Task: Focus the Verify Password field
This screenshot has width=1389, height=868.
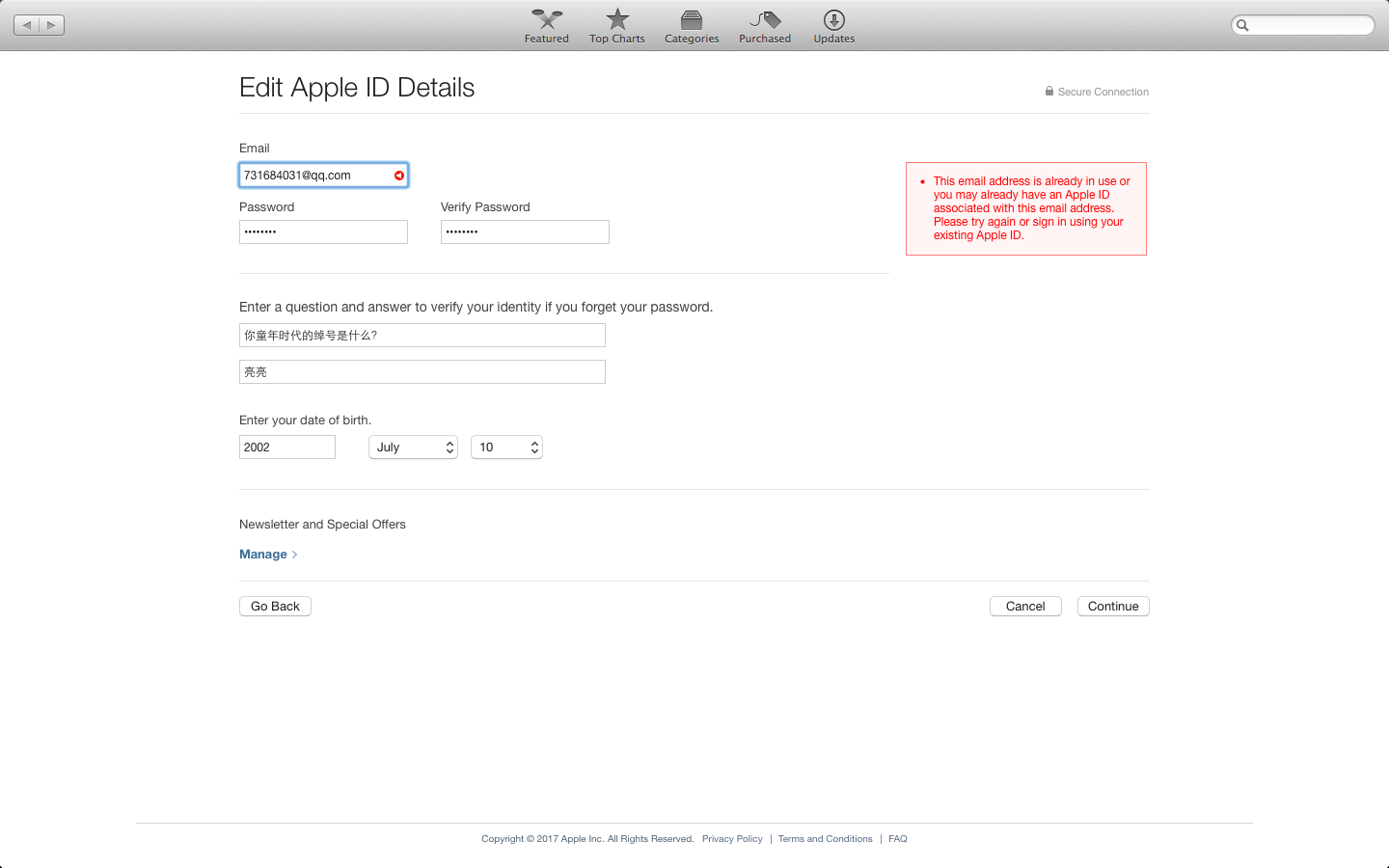Action: click(x=525, y=232)
